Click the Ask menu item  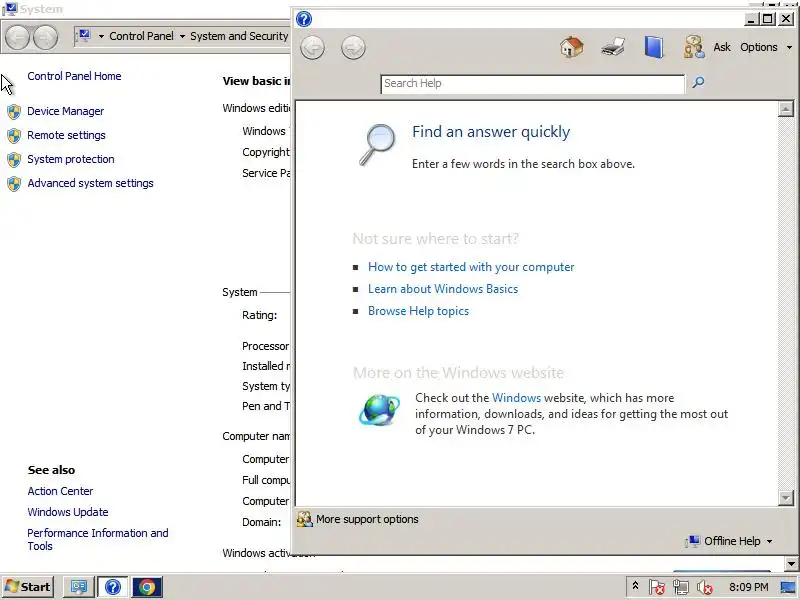[722, 47]
